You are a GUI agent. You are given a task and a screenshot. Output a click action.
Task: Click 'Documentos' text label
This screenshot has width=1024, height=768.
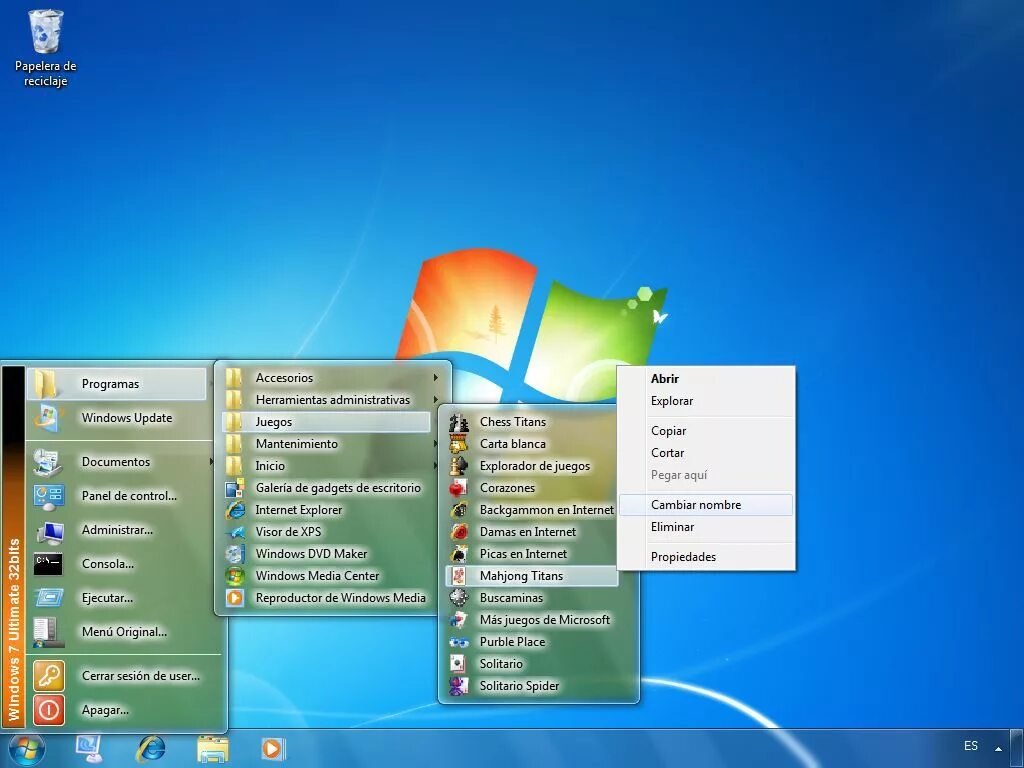click(116, 462)
